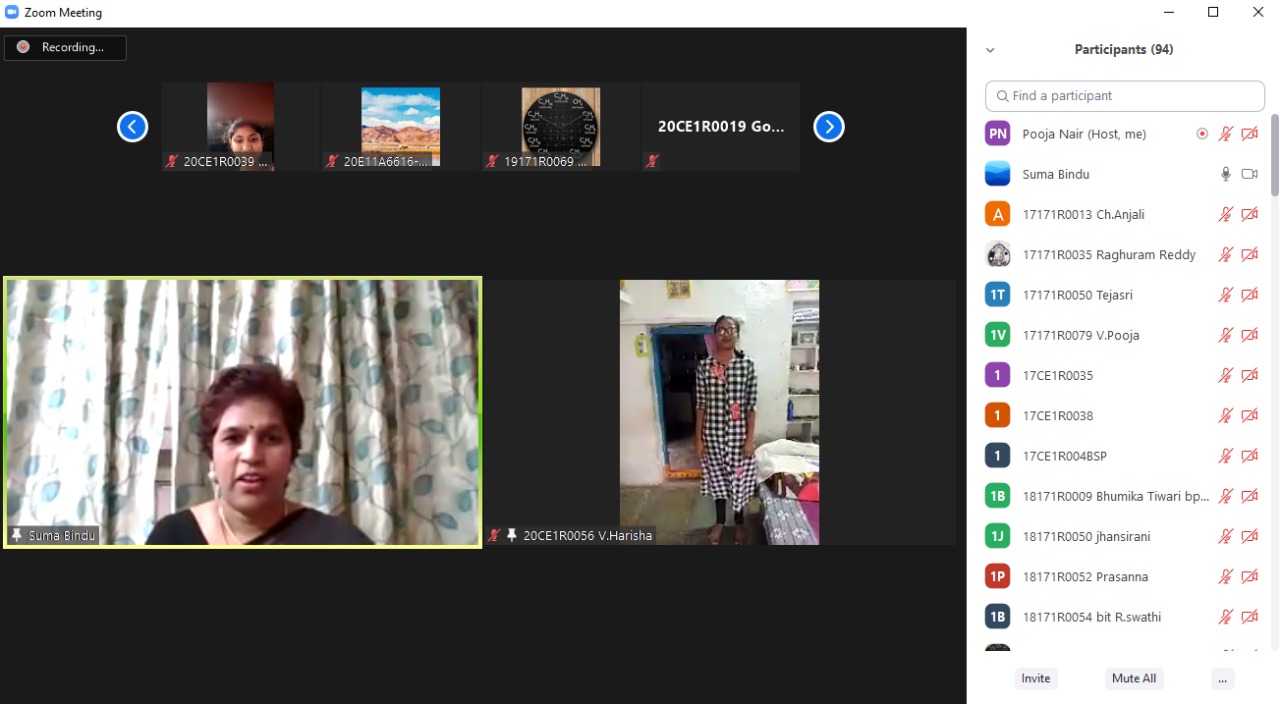
Task: Click previous arrow in the video gallery strip
Action: 133,127
